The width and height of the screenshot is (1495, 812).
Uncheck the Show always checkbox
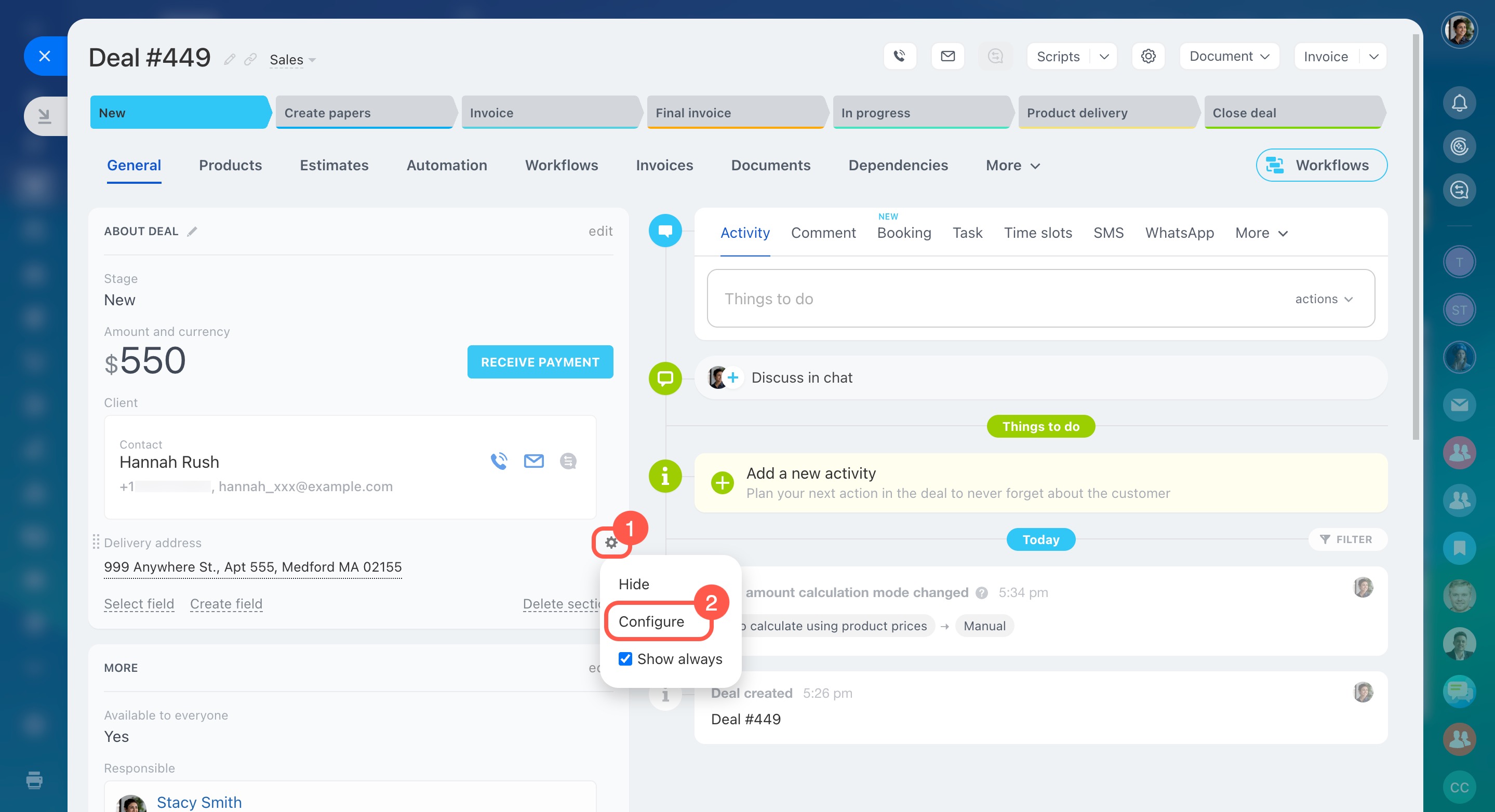tap(625, 659)
